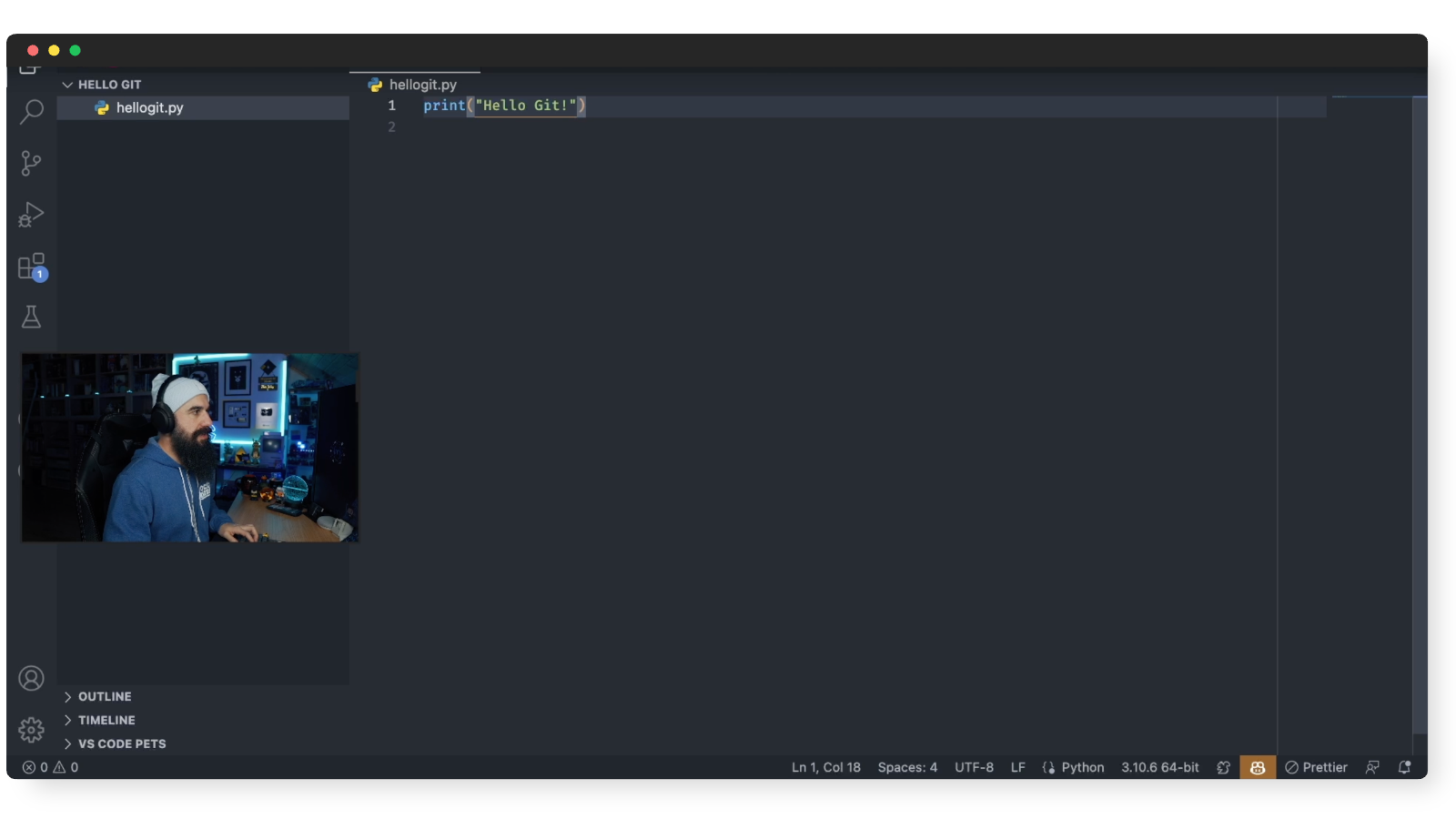
Task: Change indentation via Spaces: 4
Action: pyautogui.click(x=907, y=767)
